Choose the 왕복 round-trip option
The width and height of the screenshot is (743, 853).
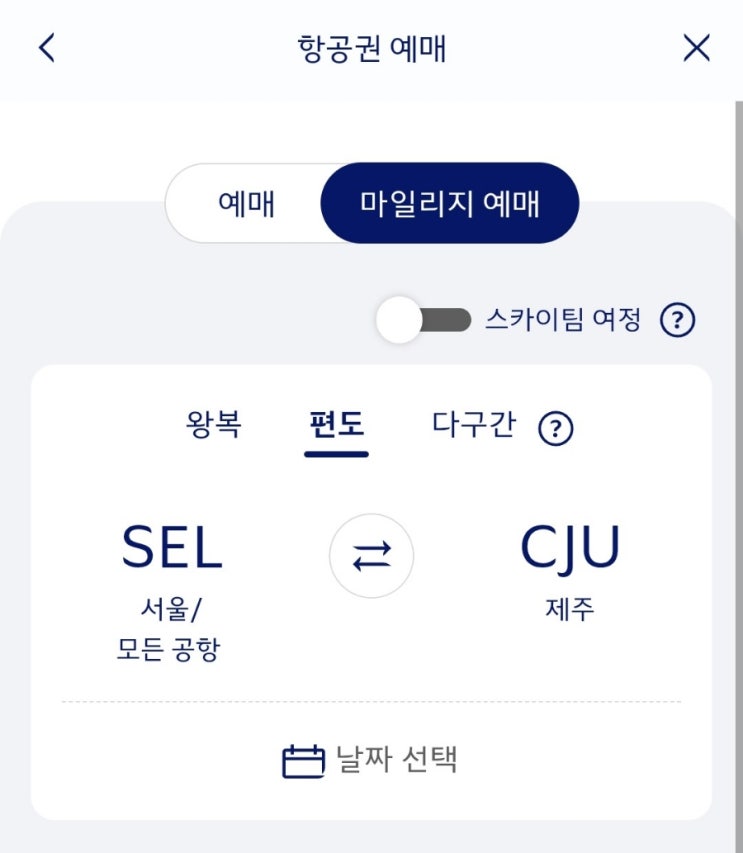pos(214,425)
